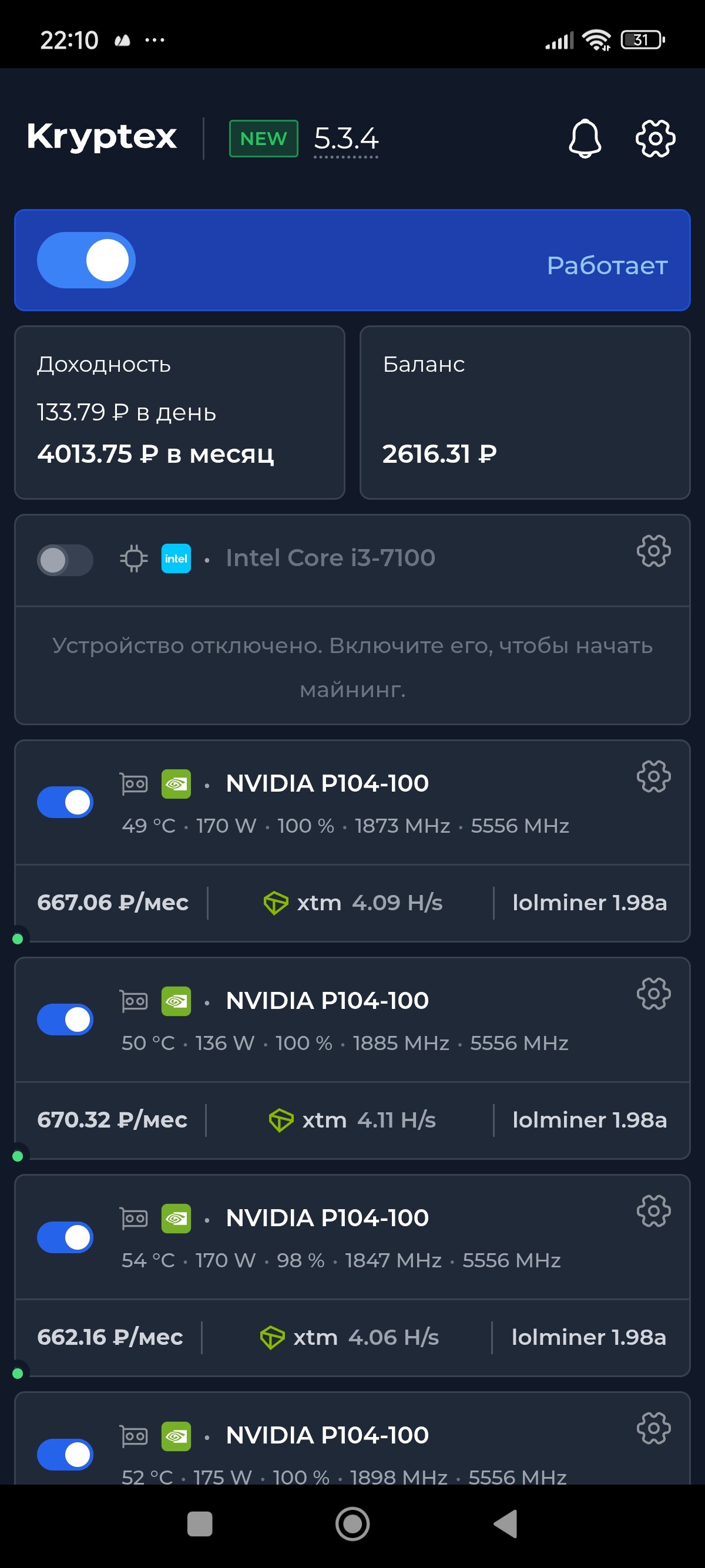Open settings for first NVIDIA P104-100 card
Screen dimensions: 705x1568
click(653, 776)
